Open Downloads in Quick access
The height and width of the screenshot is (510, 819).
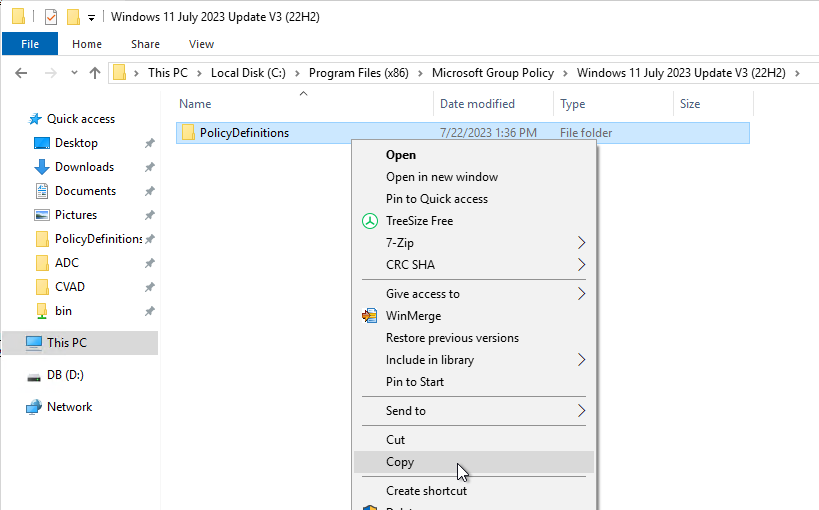click(x=84, y=167)
